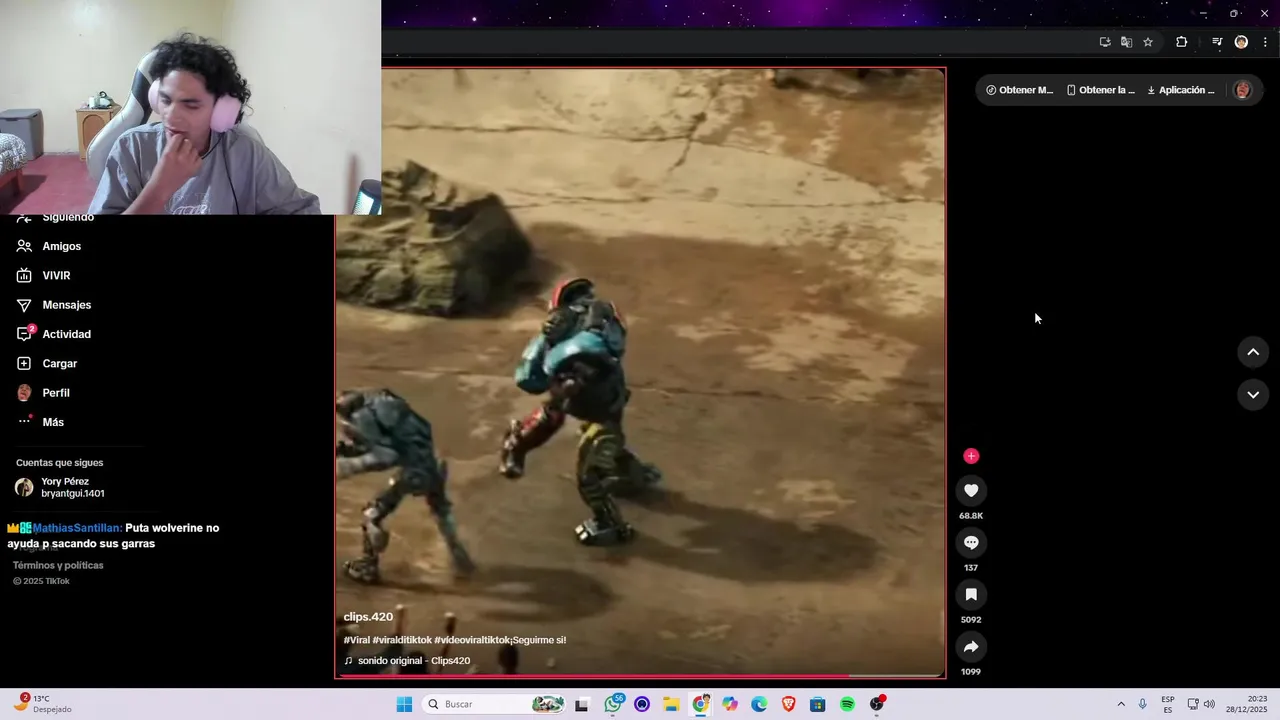The height and width of the screenshot is (720, 1280).
Task: Click the microphone icon in system tray
Action: pos(1143,704)
